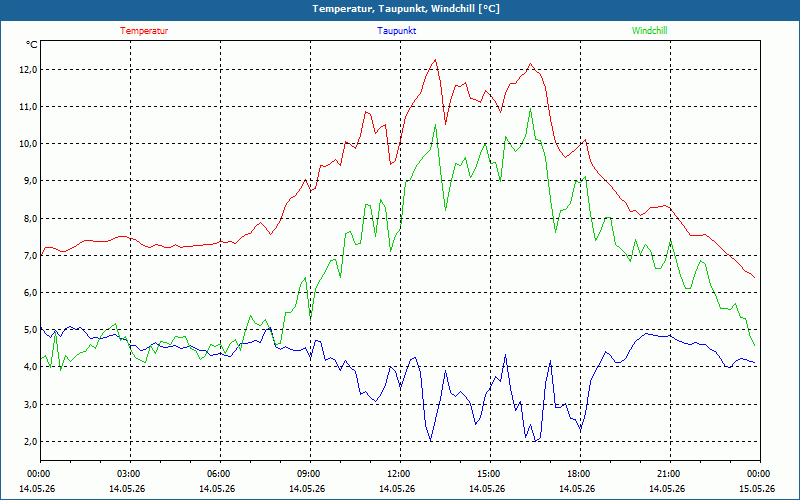Click the 8,0 y-axis value

pos(30,218)
